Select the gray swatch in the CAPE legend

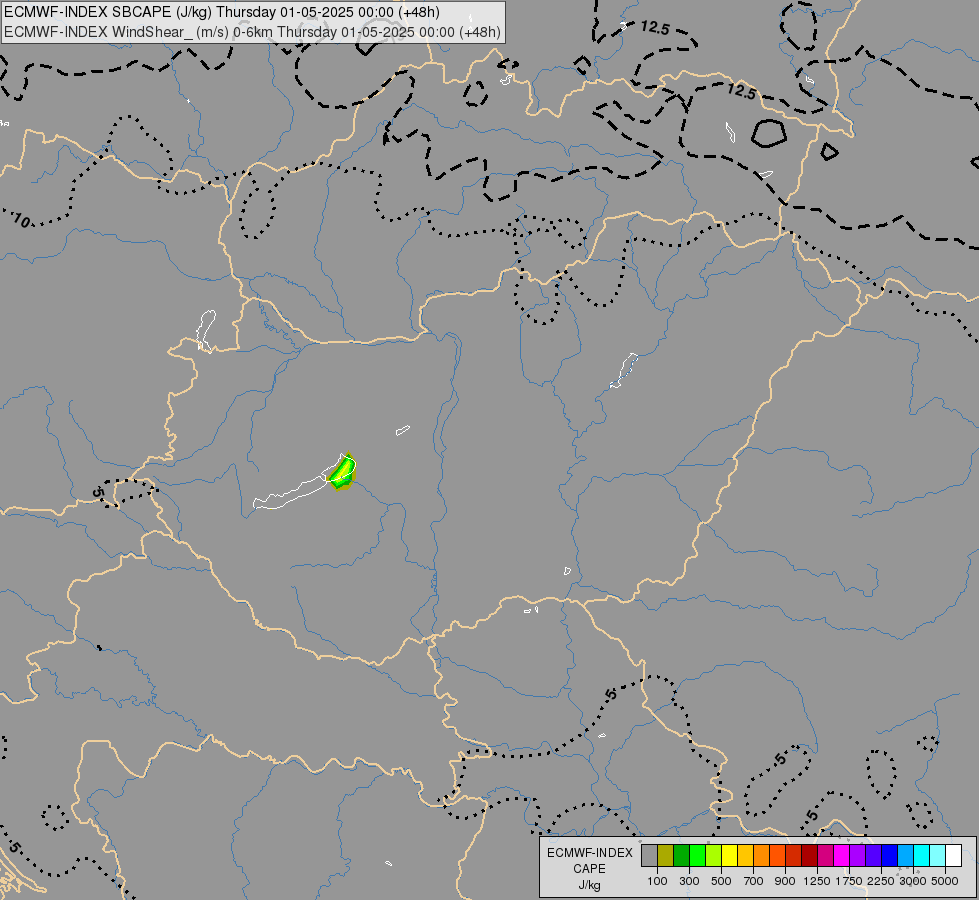point(649,855)
